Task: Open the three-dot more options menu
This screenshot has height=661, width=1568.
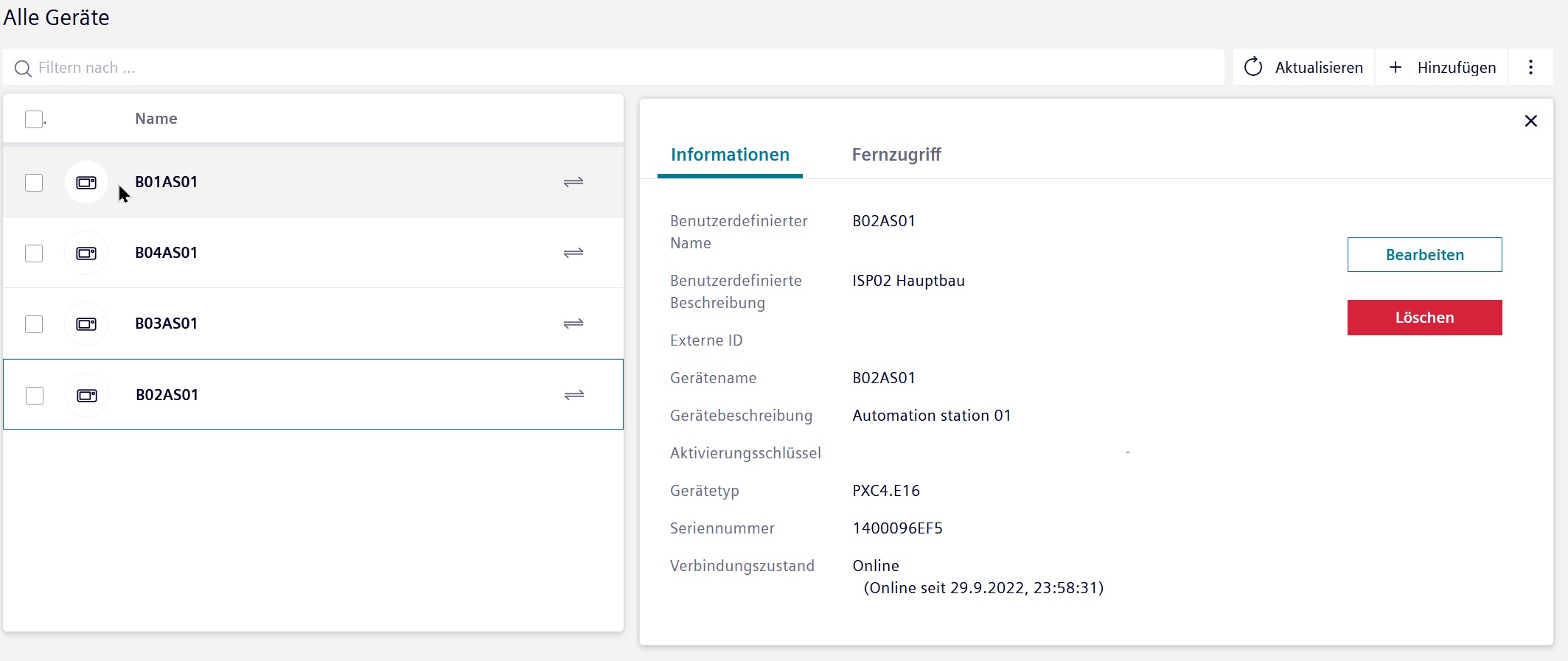Action: [x=1530, y=68]
